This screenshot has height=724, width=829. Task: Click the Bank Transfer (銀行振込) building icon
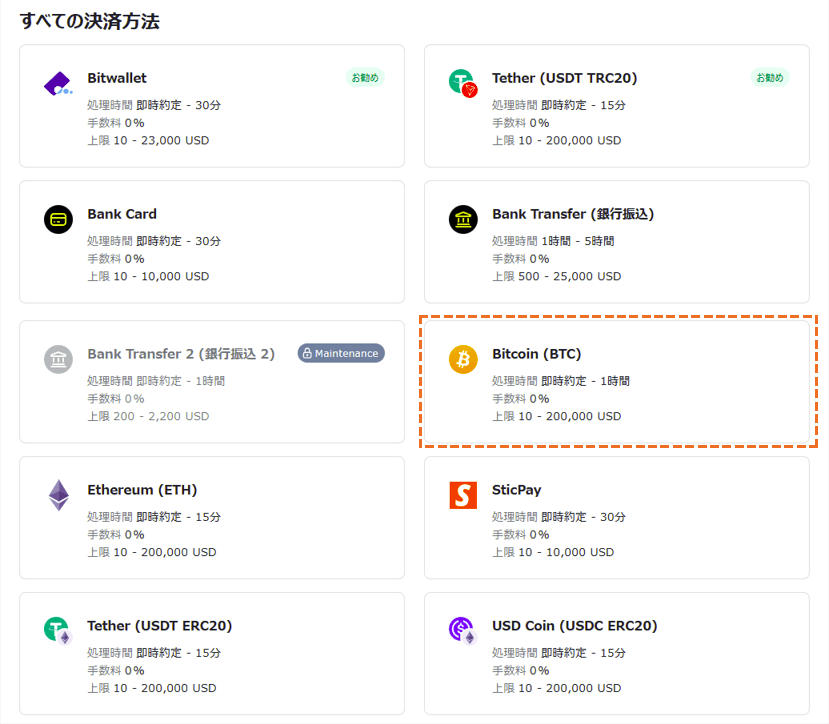[x=463, y=219]
